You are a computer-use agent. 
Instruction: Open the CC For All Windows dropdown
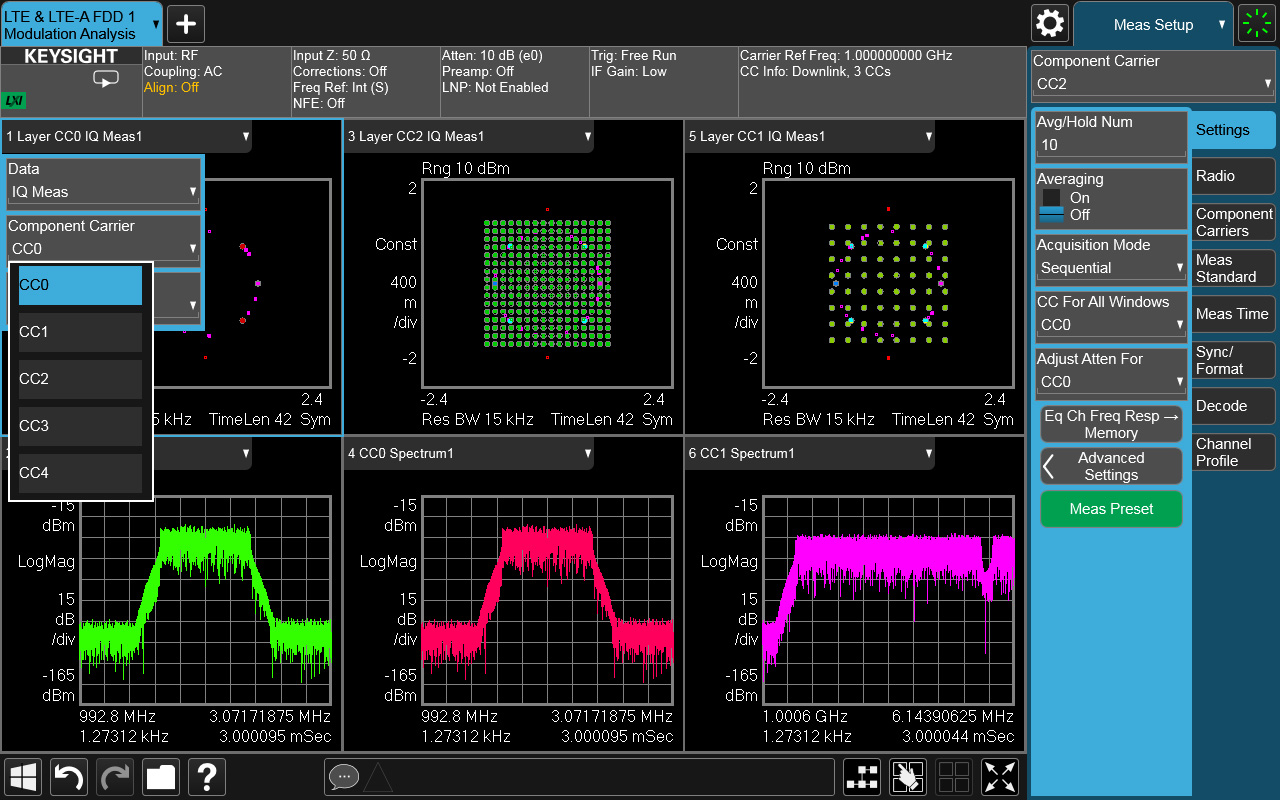[x=1111, y=325]
